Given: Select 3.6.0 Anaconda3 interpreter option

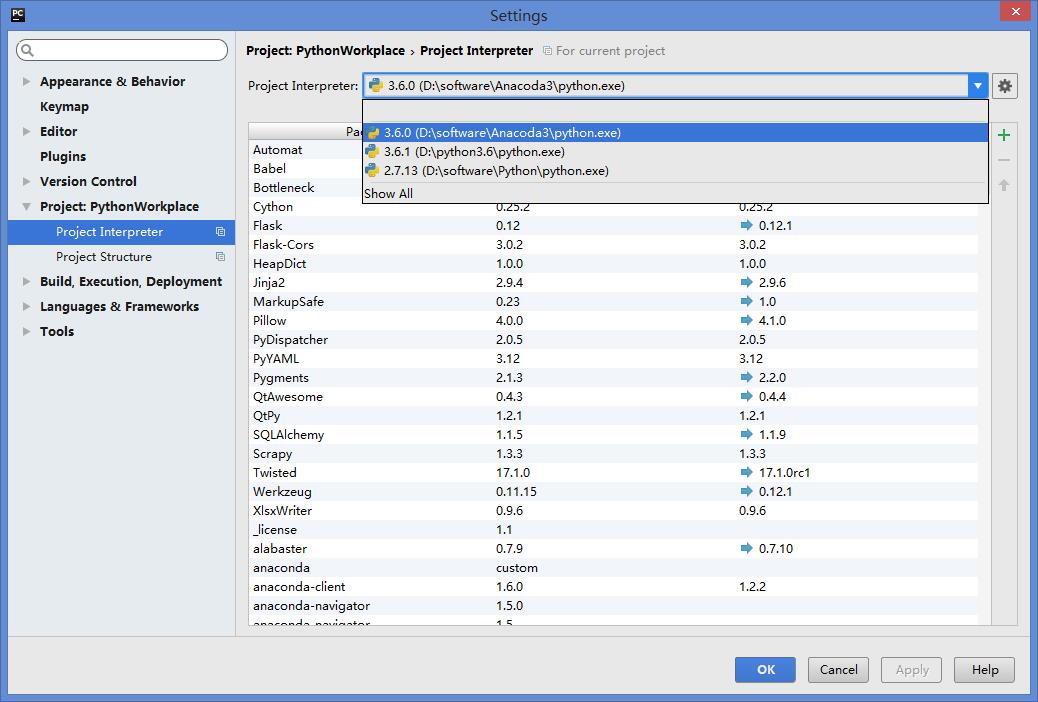Looking at the screenshot, I should pyautogui.click(x=675, y=133).
